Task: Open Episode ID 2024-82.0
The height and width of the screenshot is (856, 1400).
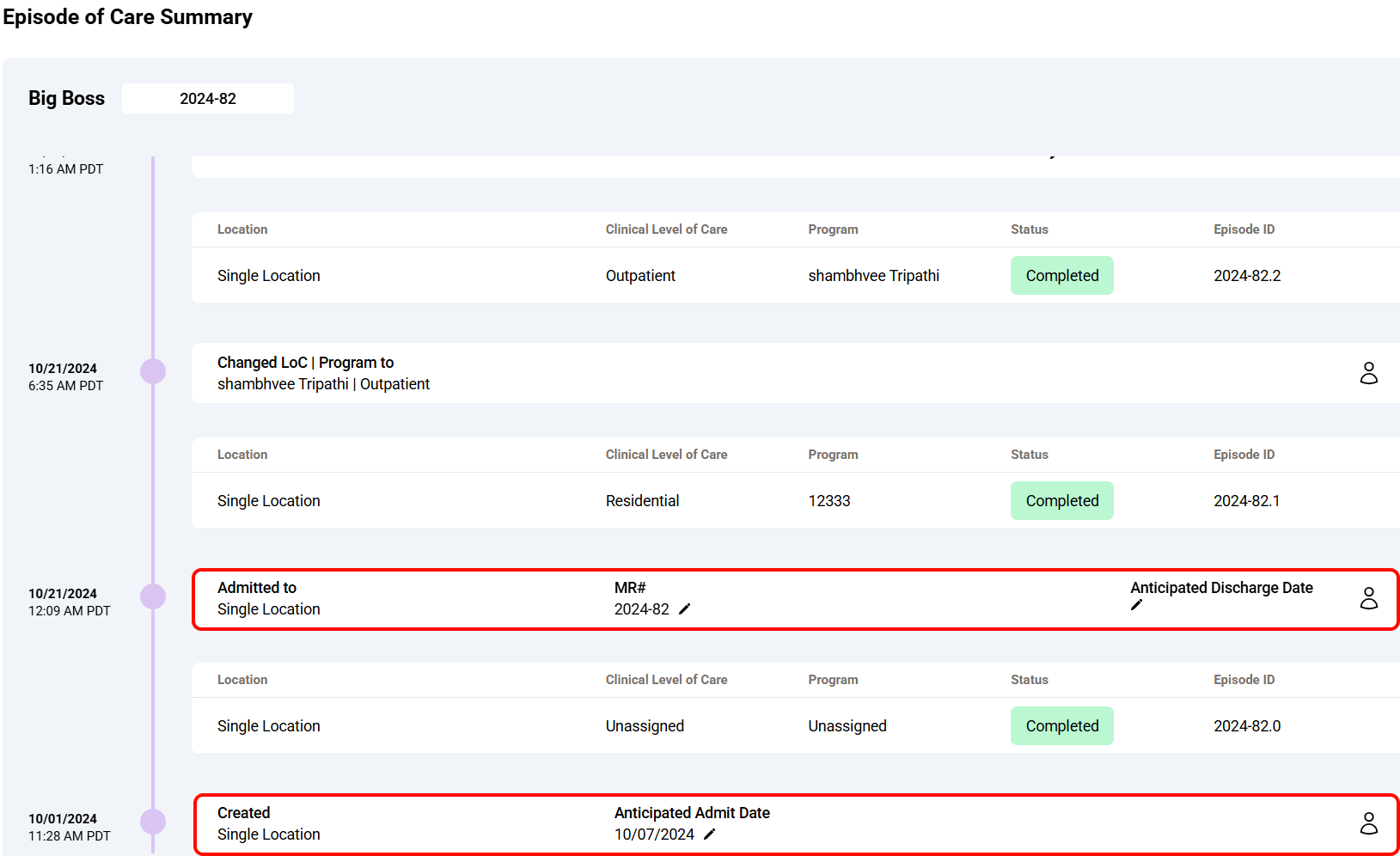Action: pyautogui.click(x=1246, y=726)
